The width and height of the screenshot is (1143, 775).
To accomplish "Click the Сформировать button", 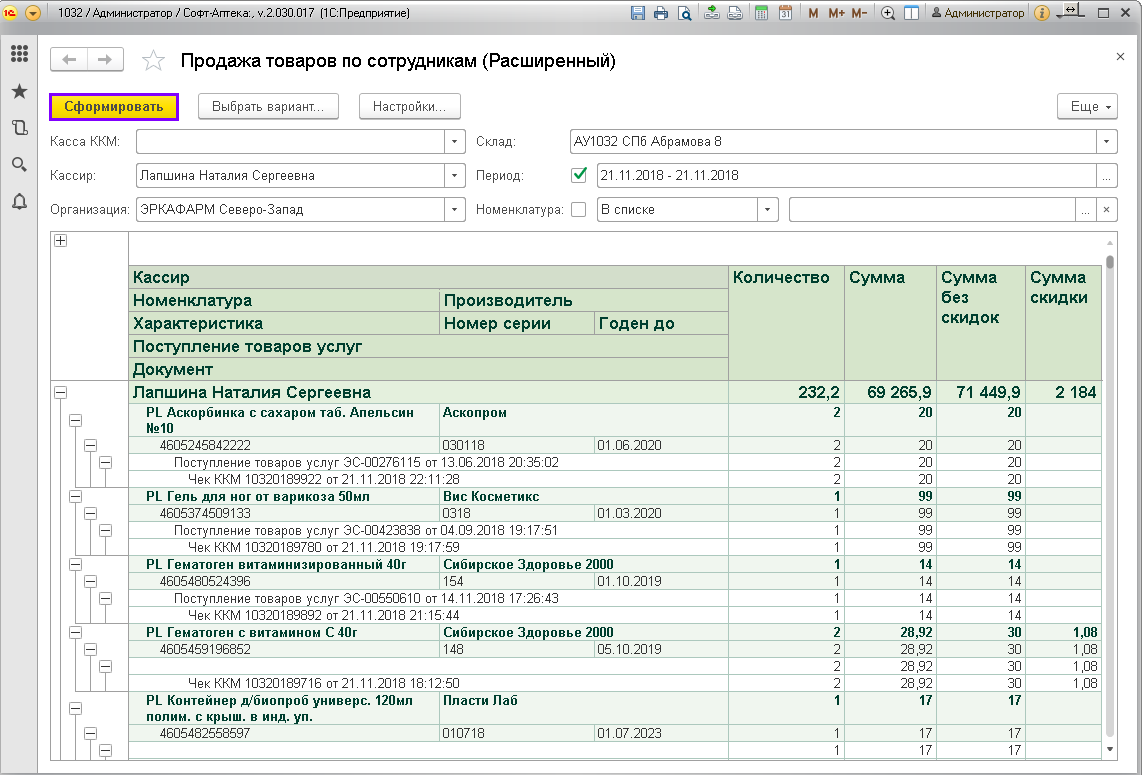I will (x=113, y=107).
